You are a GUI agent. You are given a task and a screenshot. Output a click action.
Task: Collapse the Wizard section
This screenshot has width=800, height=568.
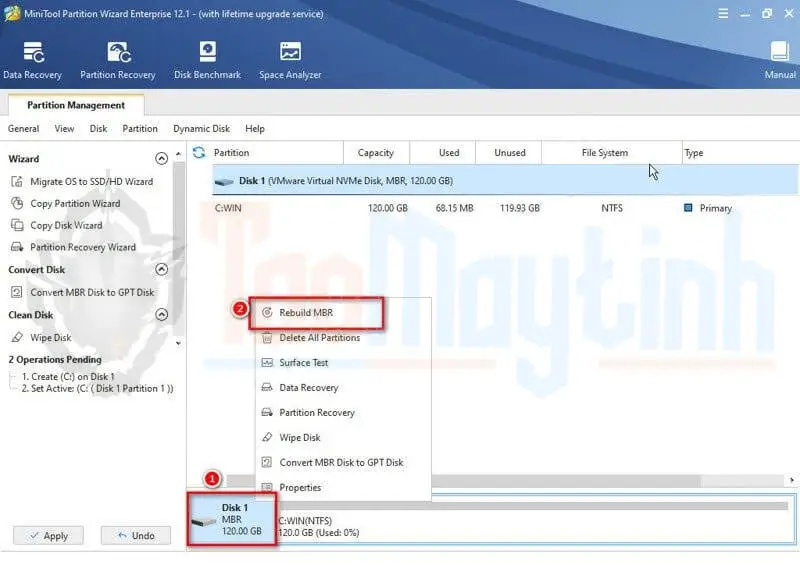[x=162, y=159]
